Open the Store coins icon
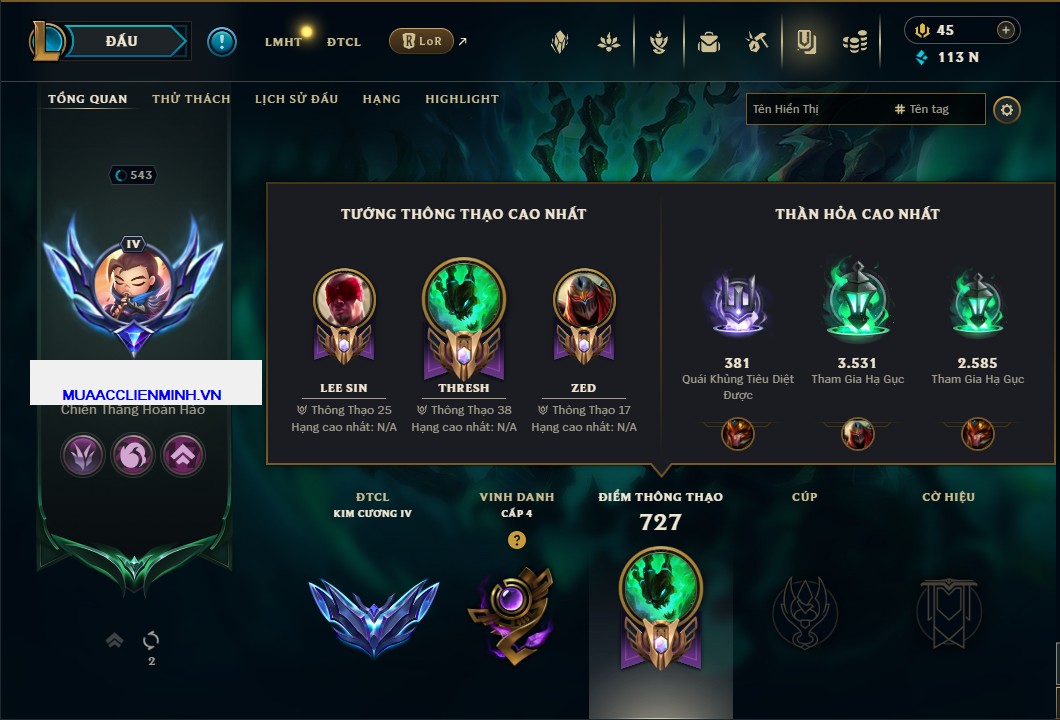The height and width of the screenshot is (720, 1060). pyautogui.click(x=855, y=43)
